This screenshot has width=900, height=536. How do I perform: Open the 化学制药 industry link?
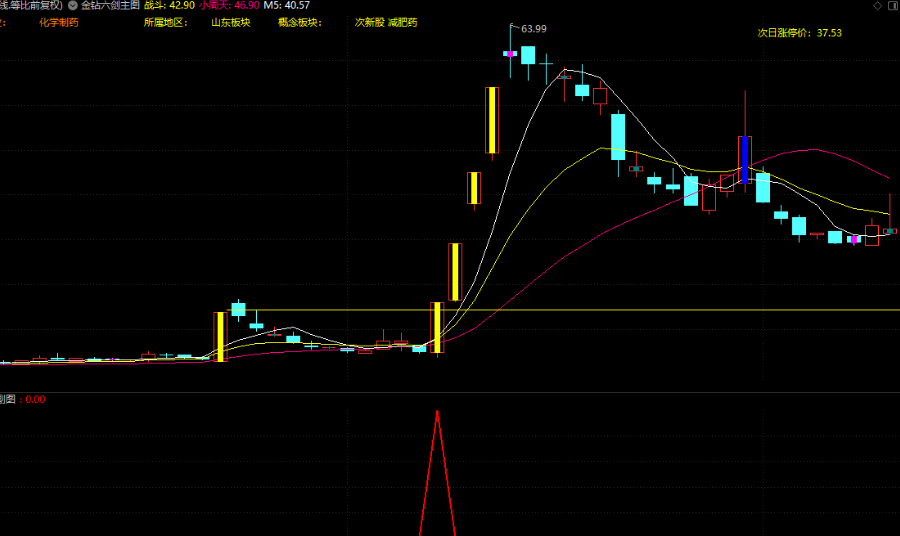(x=58, y=22)
